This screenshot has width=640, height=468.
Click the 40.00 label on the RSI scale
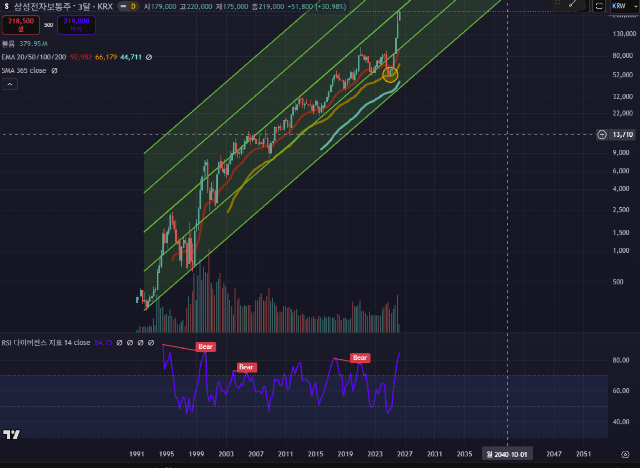tap(621, 421)
